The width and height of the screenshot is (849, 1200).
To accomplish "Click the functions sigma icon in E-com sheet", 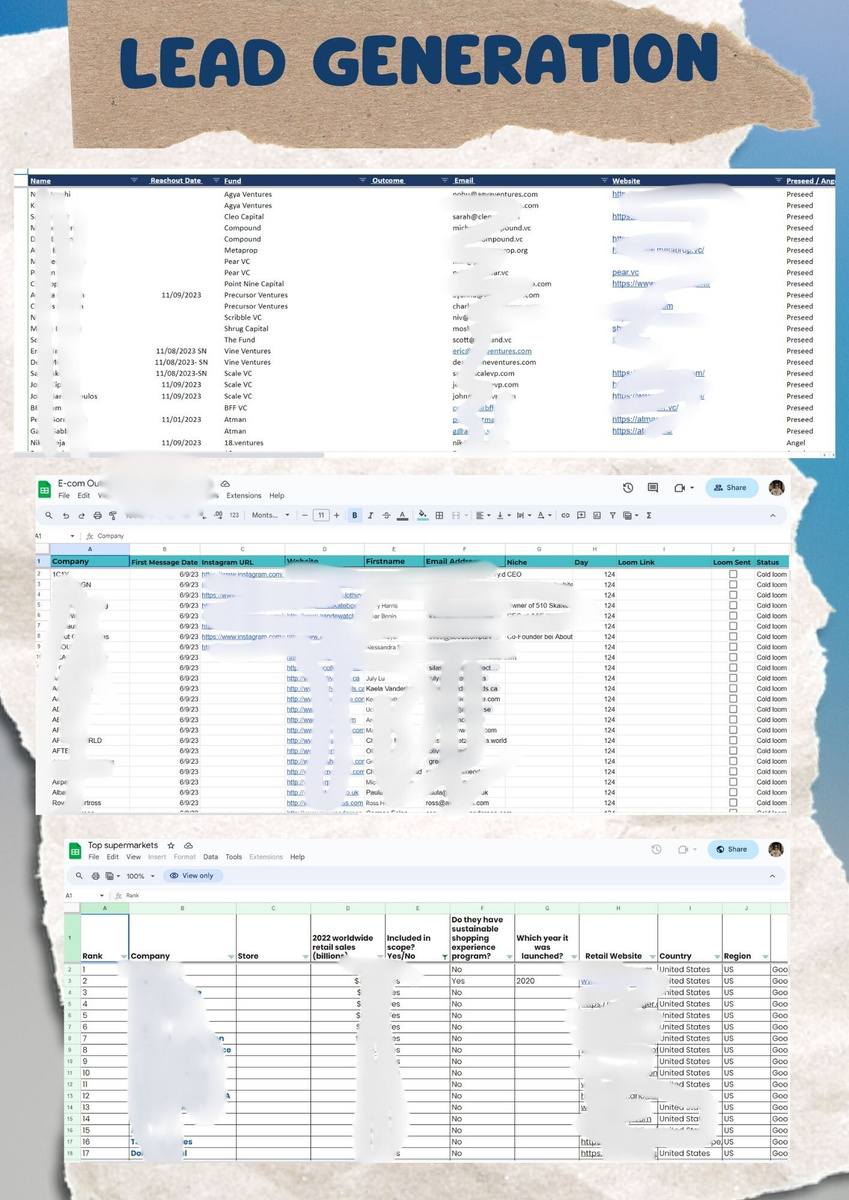I will (x=650, y=515).
